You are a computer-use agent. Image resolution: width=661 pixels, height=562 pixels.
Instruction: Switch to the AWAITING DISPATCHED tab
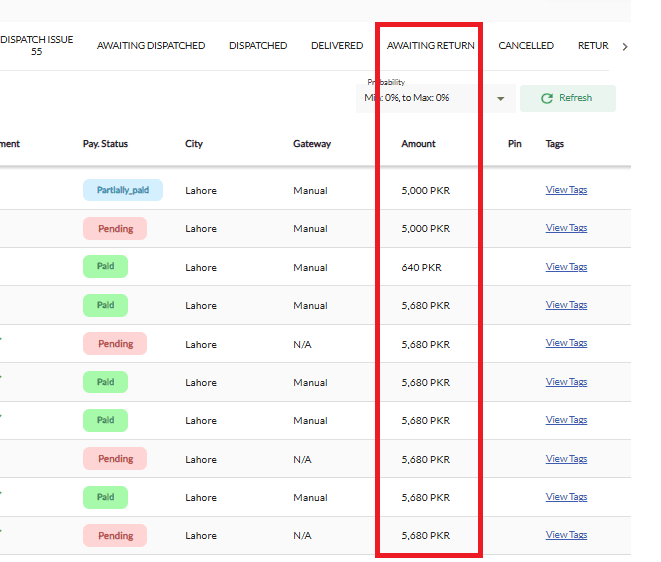[x=151, y=46]
